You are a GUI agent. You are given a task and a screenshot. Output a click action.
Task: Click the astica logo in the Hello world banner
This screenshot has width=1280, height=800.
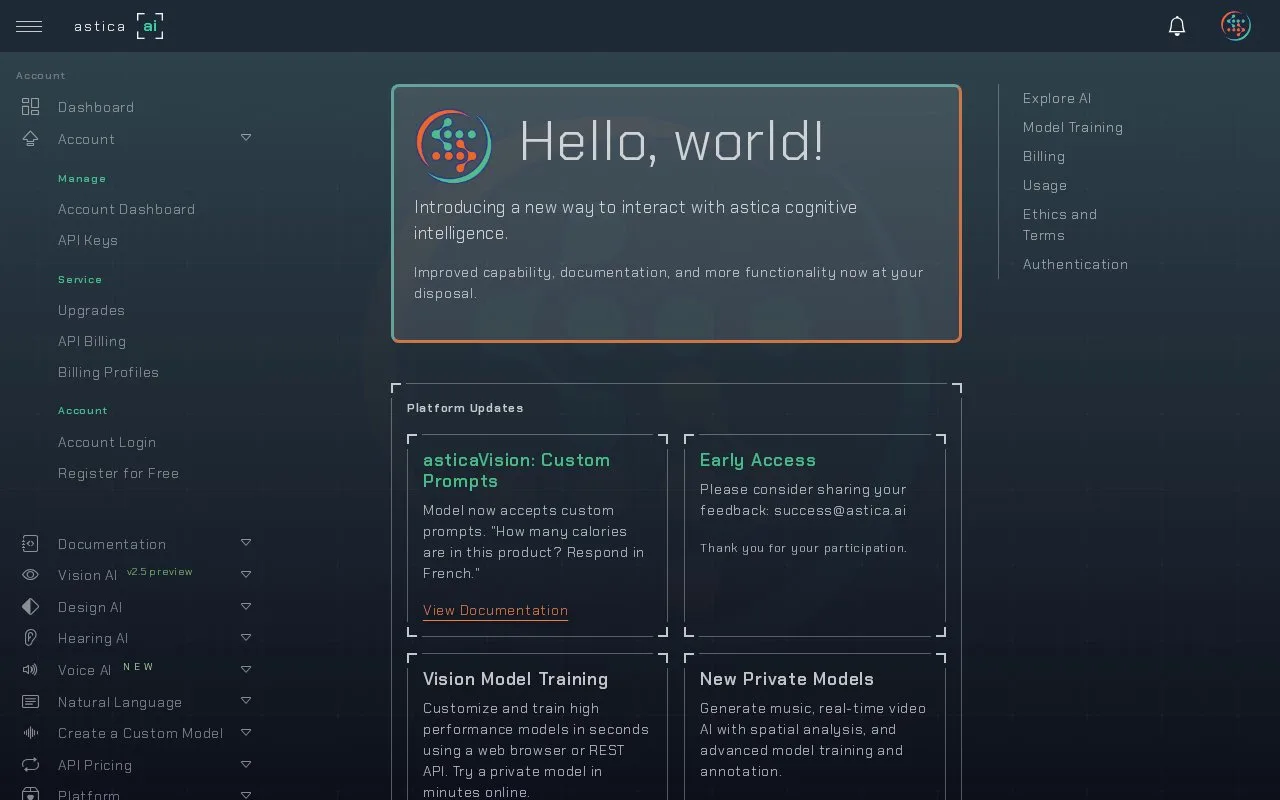click(454, 146)
